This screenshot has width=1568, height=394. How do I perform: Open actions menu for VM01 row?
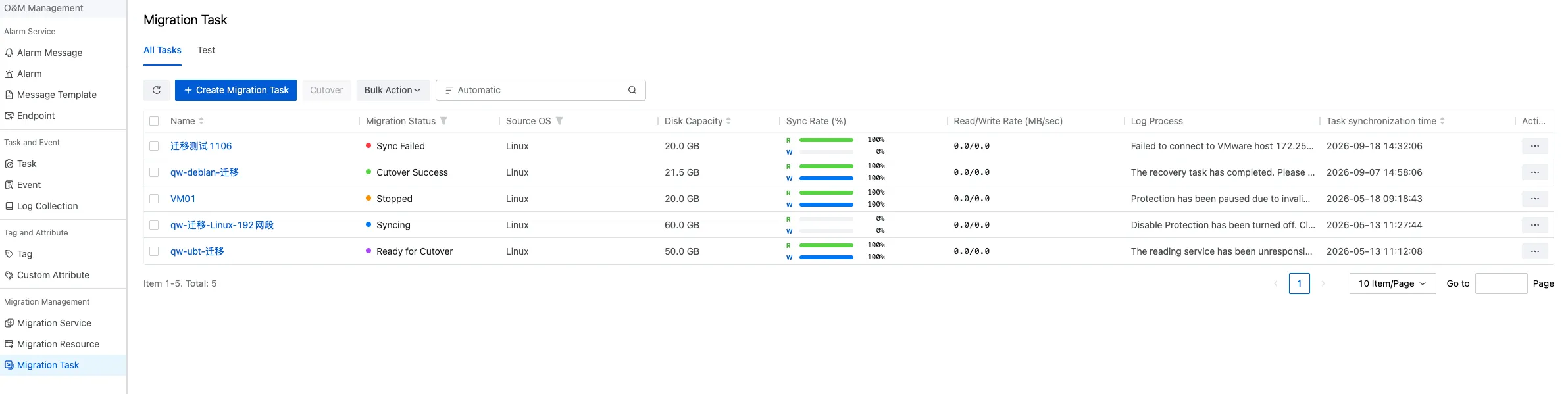click(1535, 199)
